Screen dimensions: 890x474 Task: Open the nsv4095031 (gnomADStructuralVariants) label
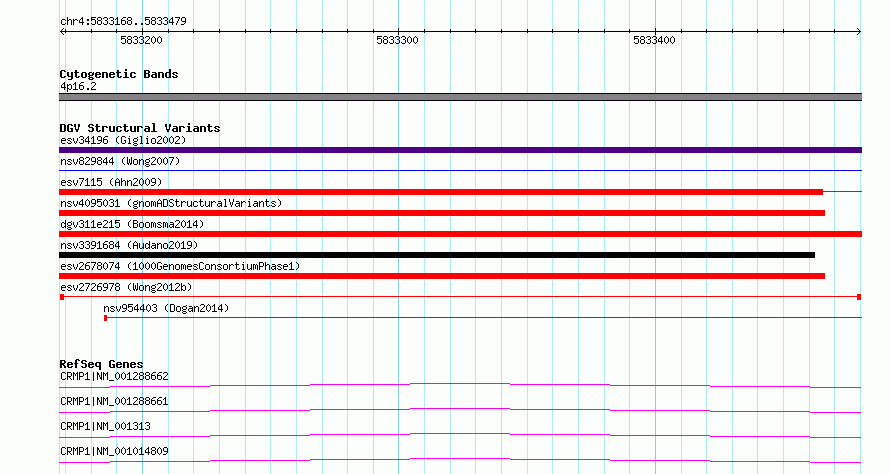pos(171,203)
